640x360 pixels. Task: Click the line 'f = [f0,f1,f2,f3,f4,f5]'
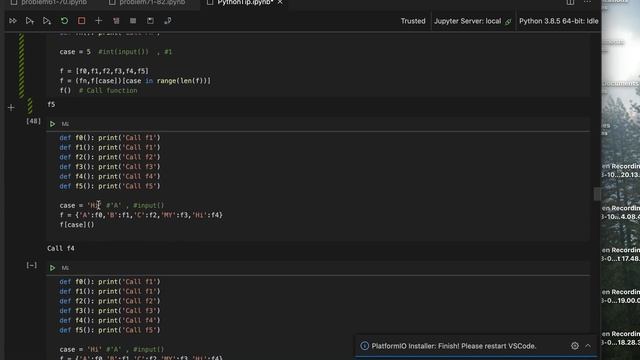[104, 71]
